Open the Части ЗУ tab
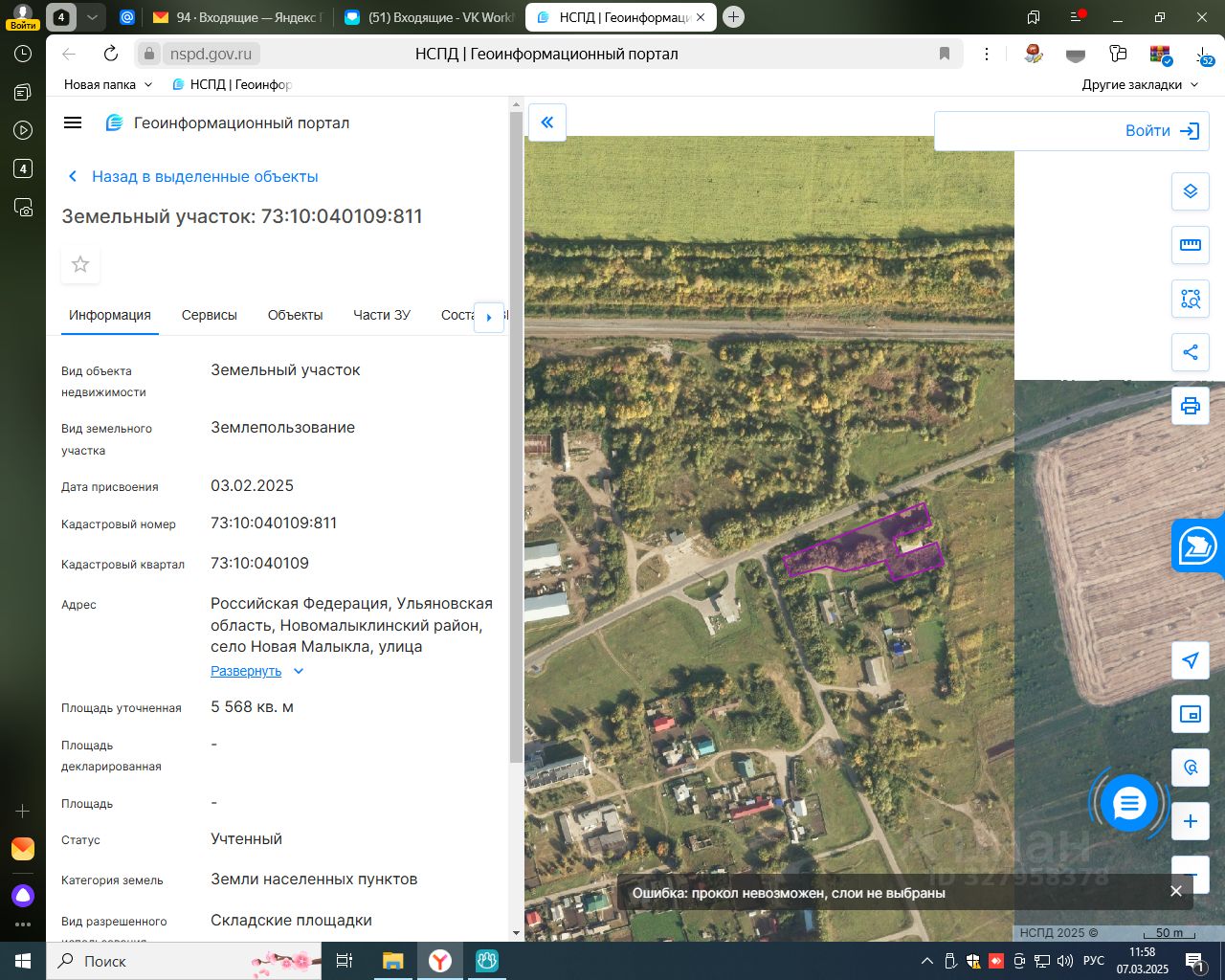Screen dimensions: 1225x980 381,315
